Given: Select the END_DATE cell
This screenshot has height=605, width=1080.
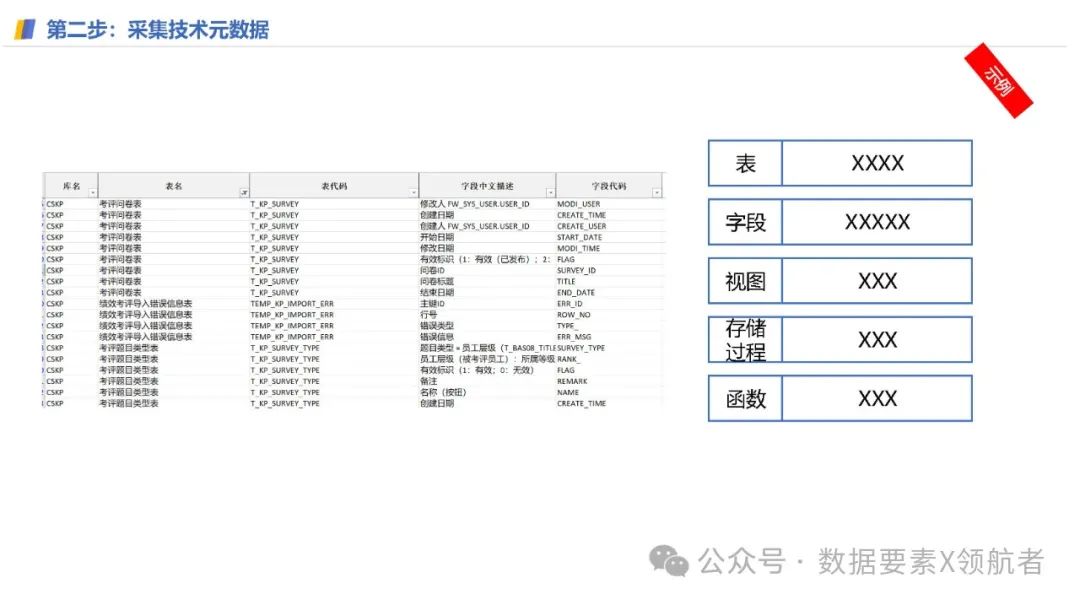Looking at the screenshot, I should click(610, 292).
